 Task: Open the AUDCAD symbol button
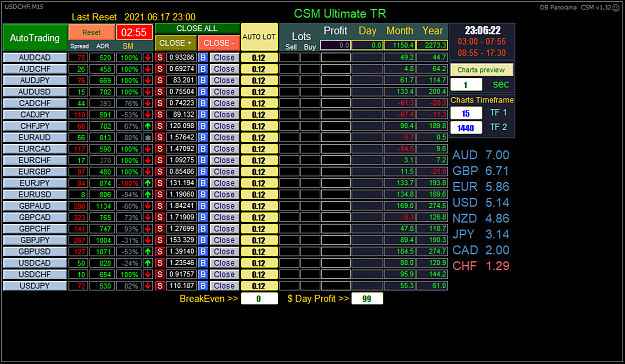click(35, 57)
